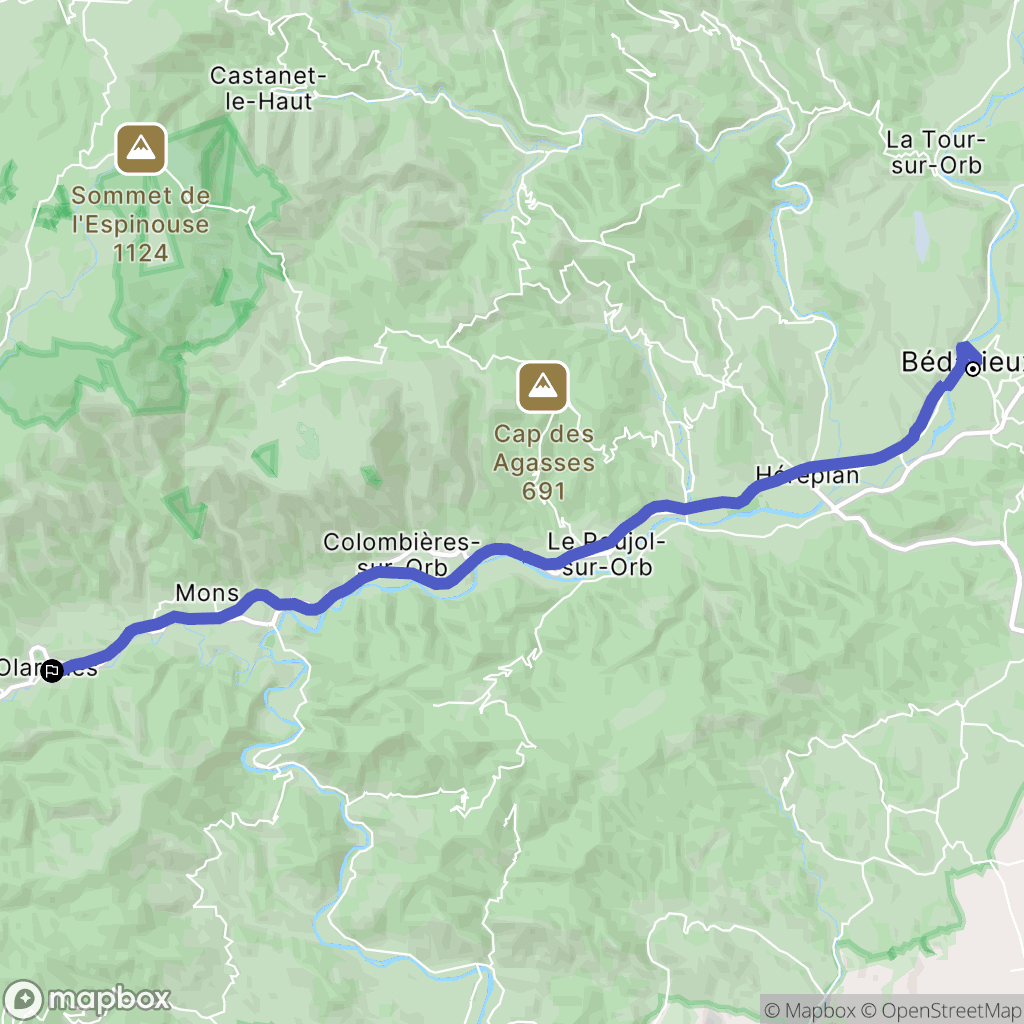Open the © Mapbox attribution link
The height and width of the screenshot is (1024, 1024).
pos(810,1010)
